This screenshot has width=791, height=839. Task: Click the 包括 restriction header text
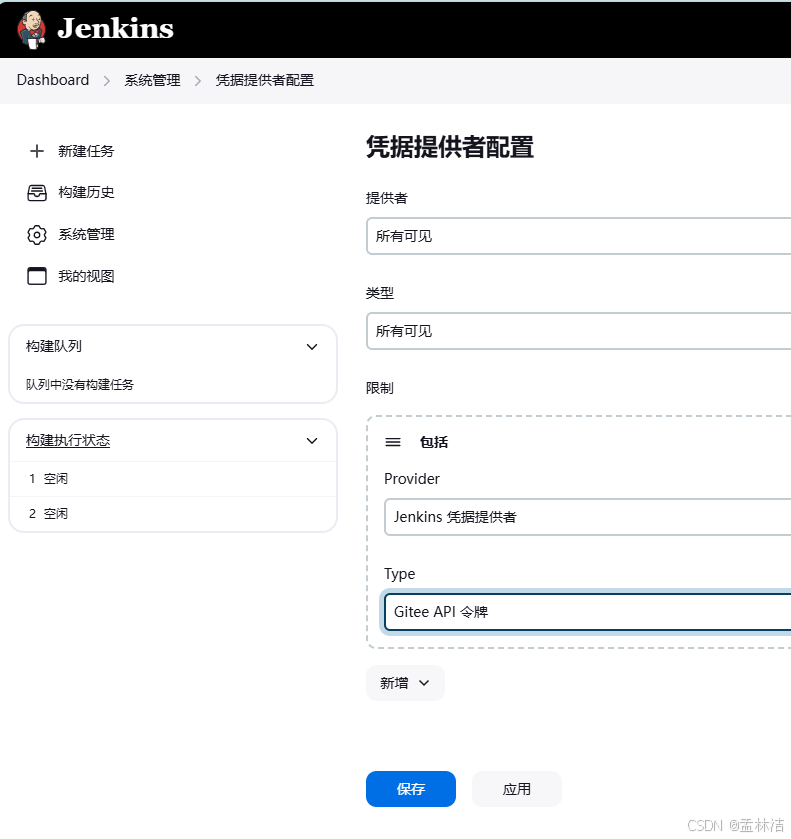[x=434, y=442]
